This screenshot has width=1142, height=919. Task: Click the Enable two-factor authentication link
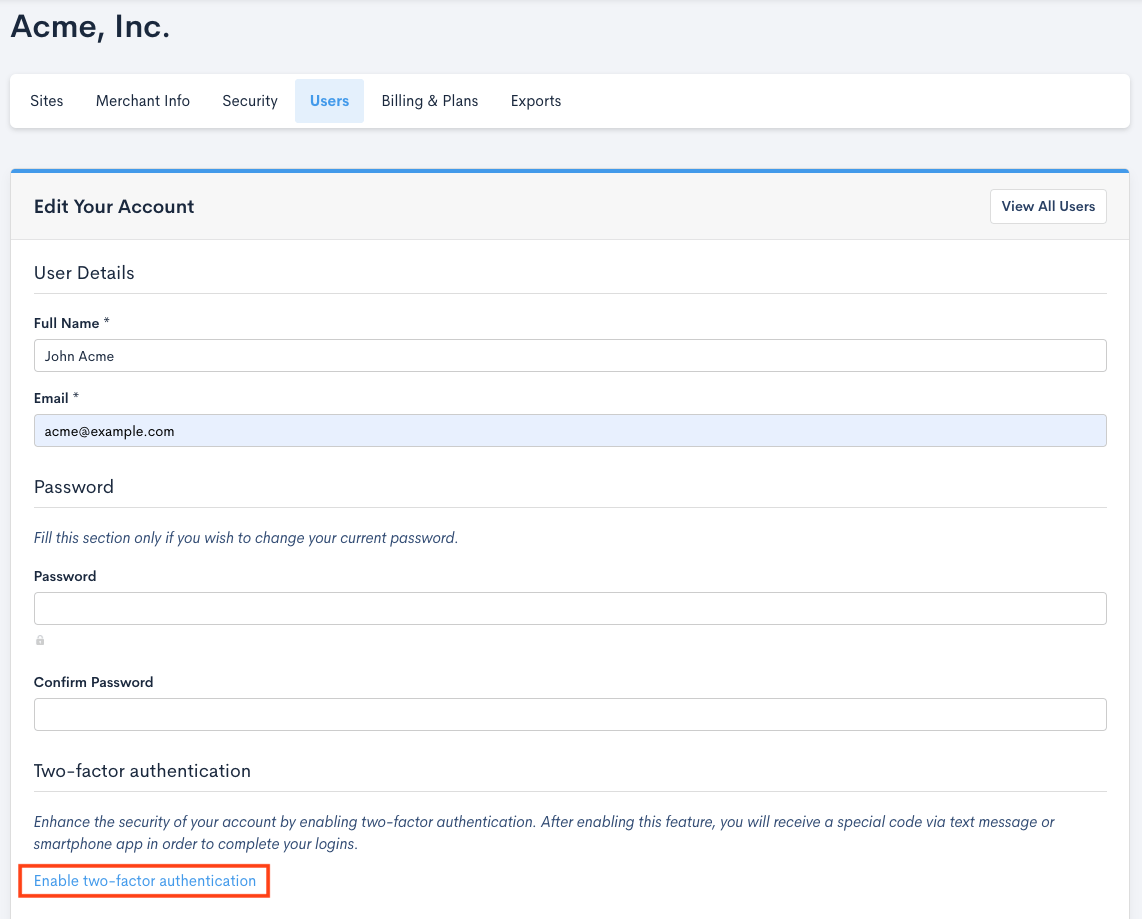[145, 881]
